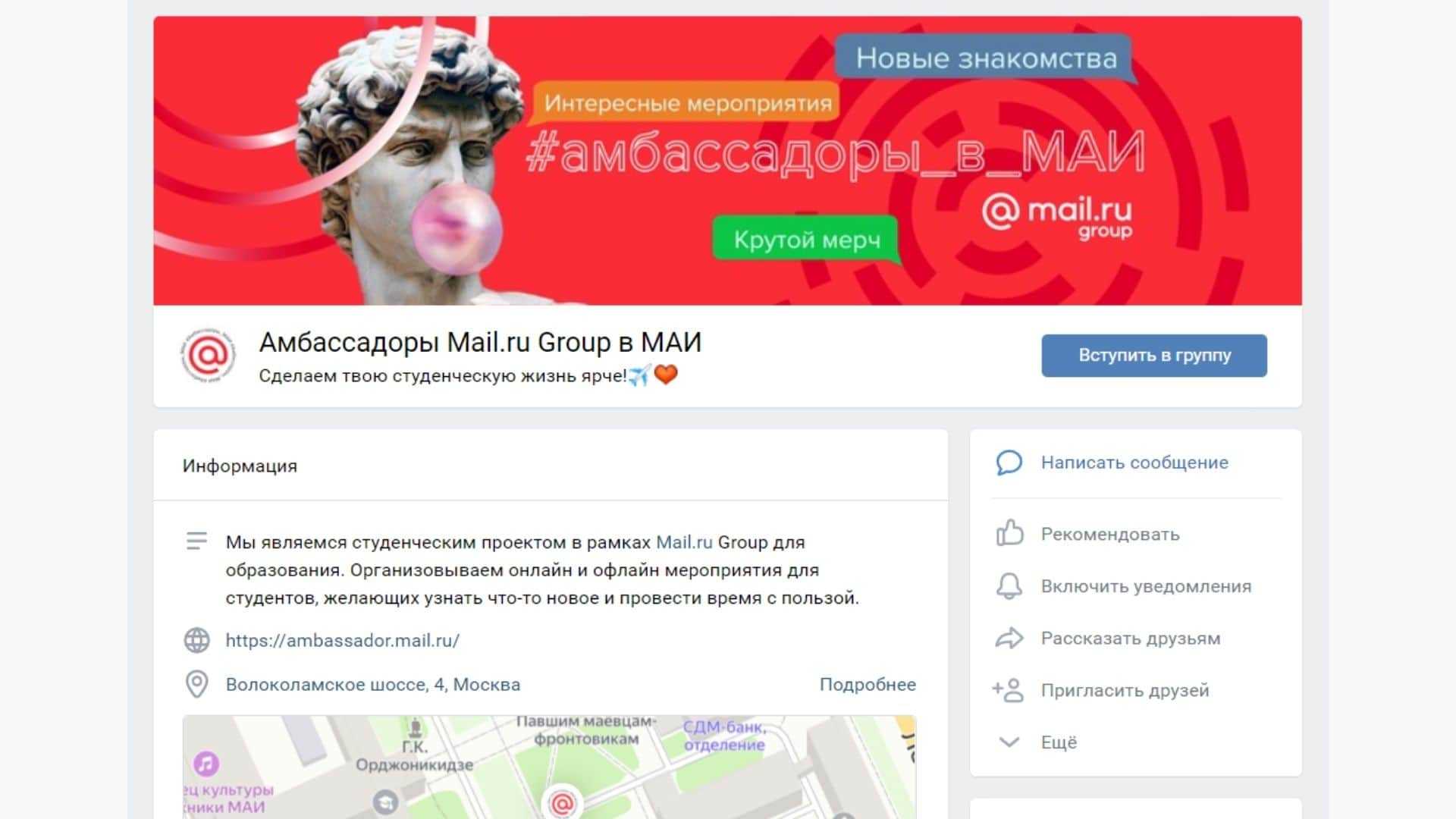Click the Пригласить друзей label
This screenshot has width=1456, height=819.
(x=1125, y=690)
